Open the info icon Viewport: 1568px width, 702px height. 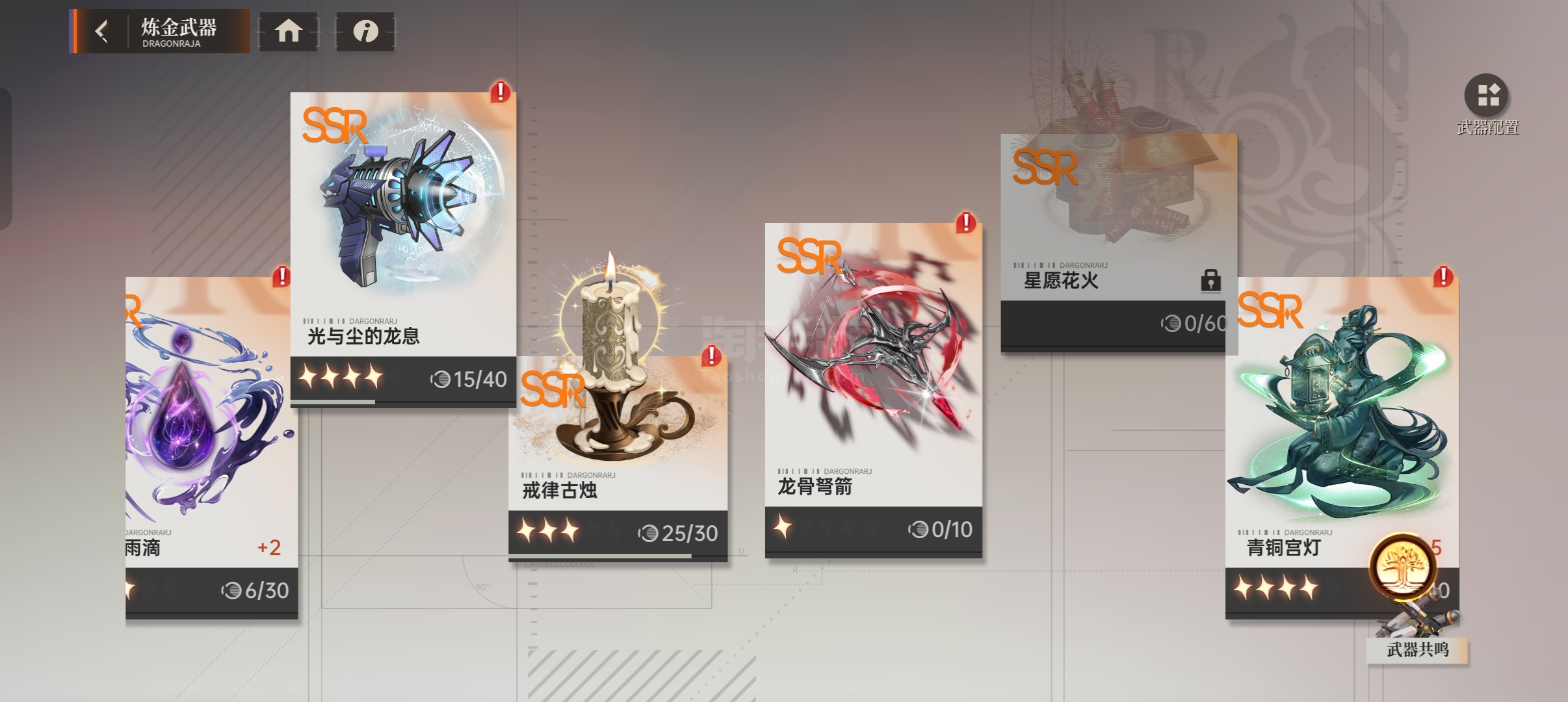click(365, 31)
